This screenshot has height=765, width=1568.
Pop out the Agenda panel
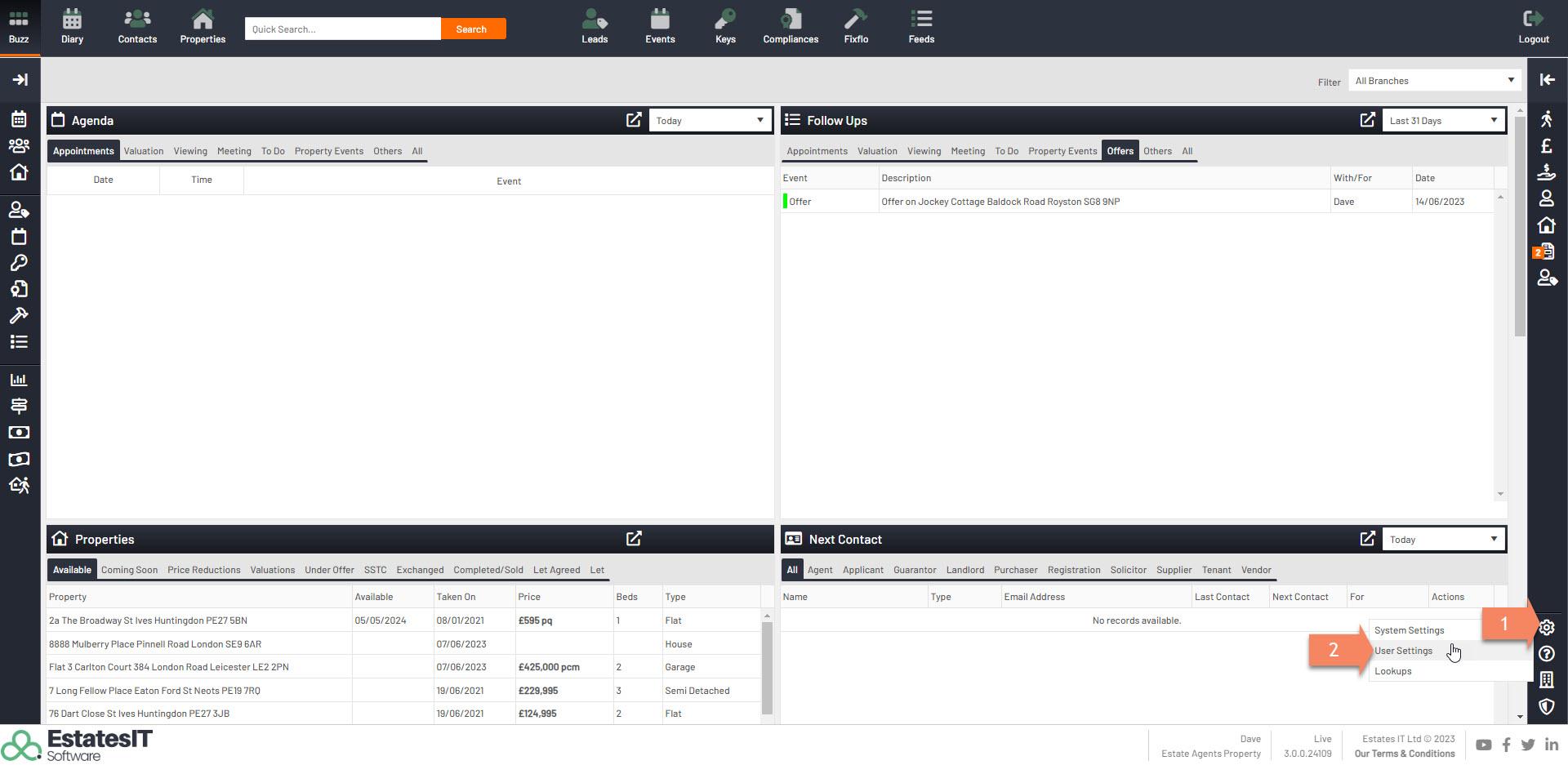tap(634, 120)
